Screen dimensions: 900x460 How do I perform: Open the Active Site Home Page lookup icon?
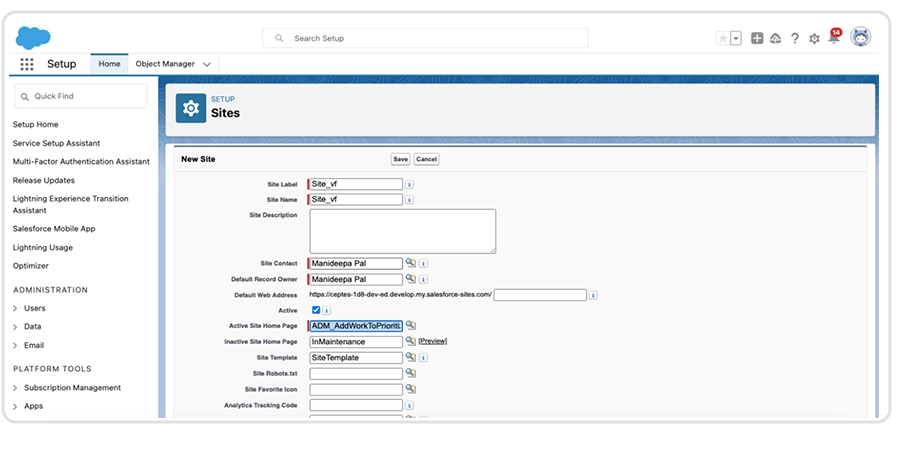point(410,326)
